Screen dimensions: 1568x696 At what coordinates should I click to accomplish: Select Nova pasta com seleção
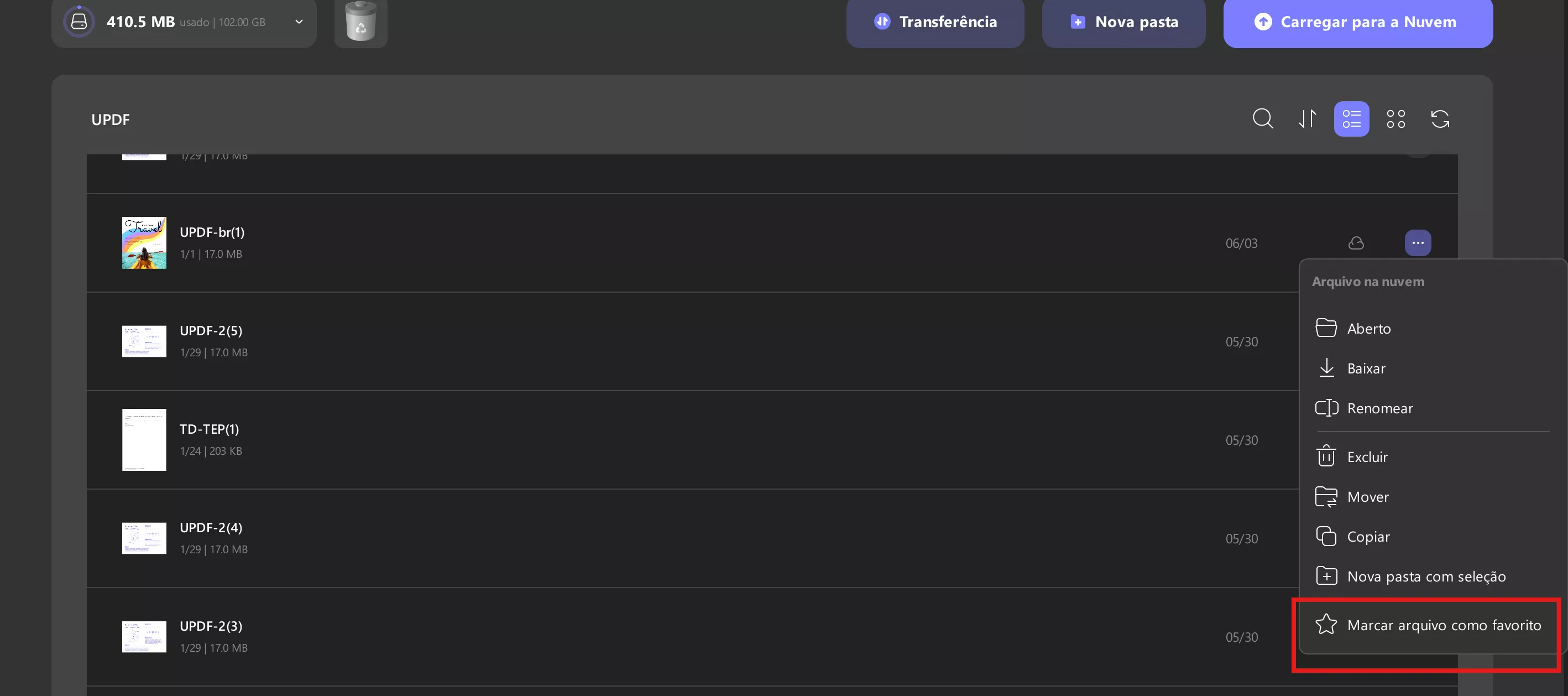pos(1433,576)
